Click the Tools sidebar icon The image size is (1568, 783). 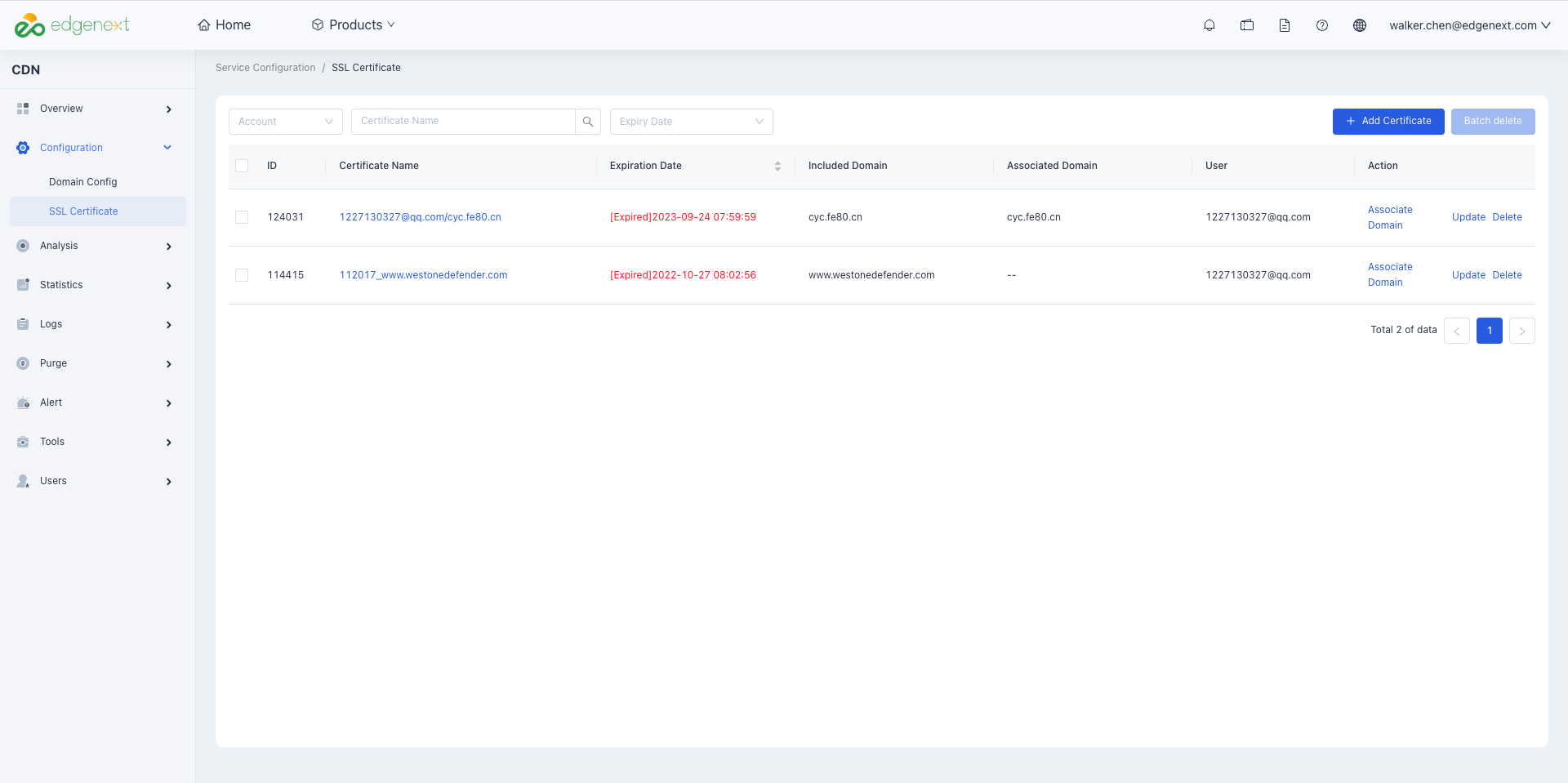coord(23,442)
